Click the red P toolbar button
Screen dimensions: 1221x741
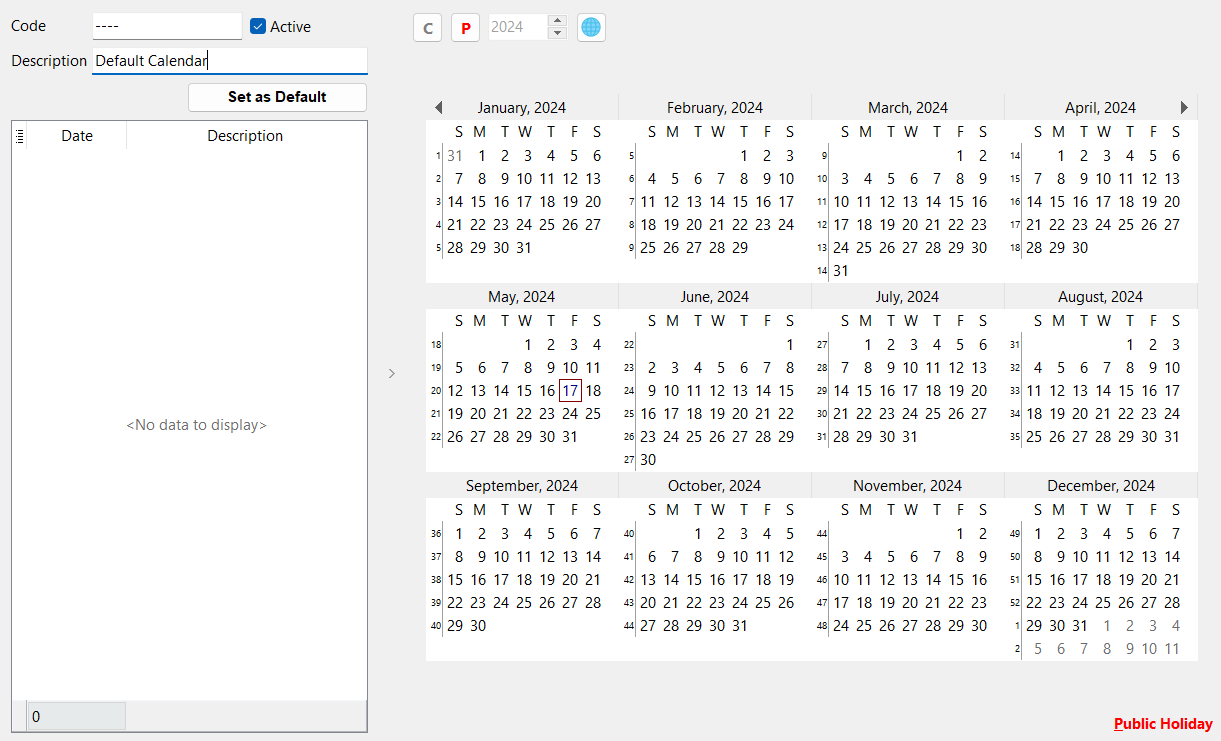coord(465,28)
